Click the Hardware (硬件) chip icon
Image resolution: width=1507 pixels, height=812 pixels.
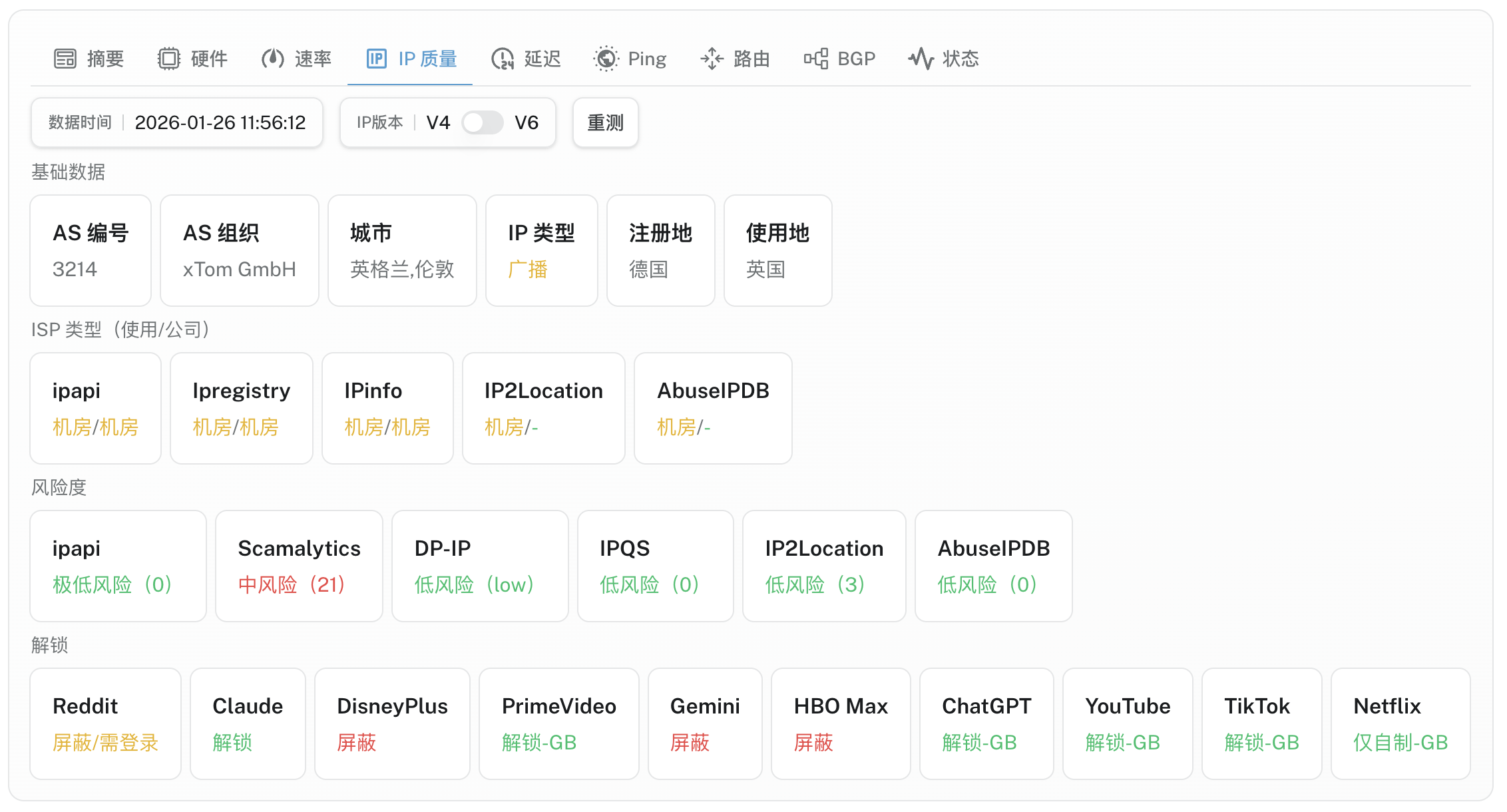pyautogui.click(x=168, y=59)
